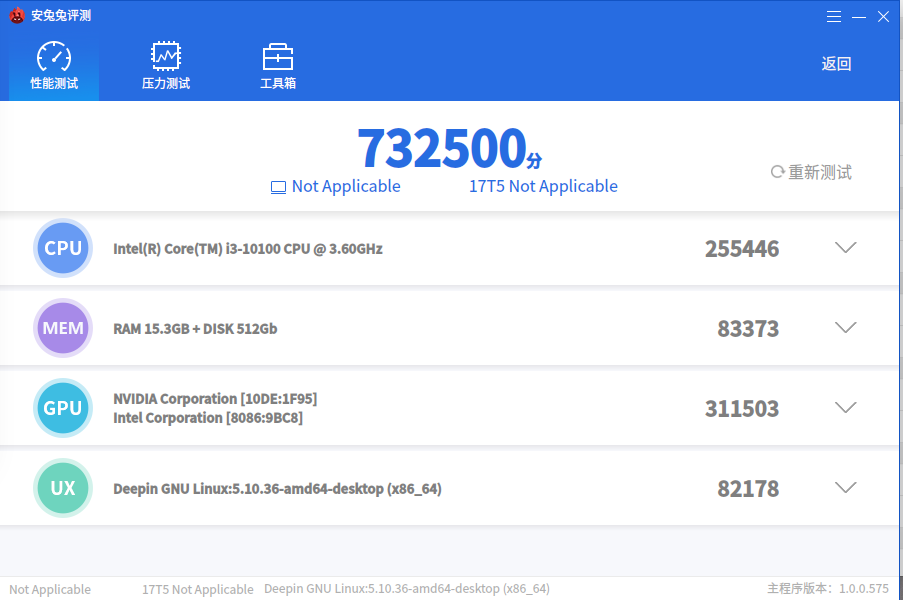The width and height of the screenshot is (903, 600).
Task: Click the cyan GPU circle icon
Action: pyautogui.click(x=63, y=408)
